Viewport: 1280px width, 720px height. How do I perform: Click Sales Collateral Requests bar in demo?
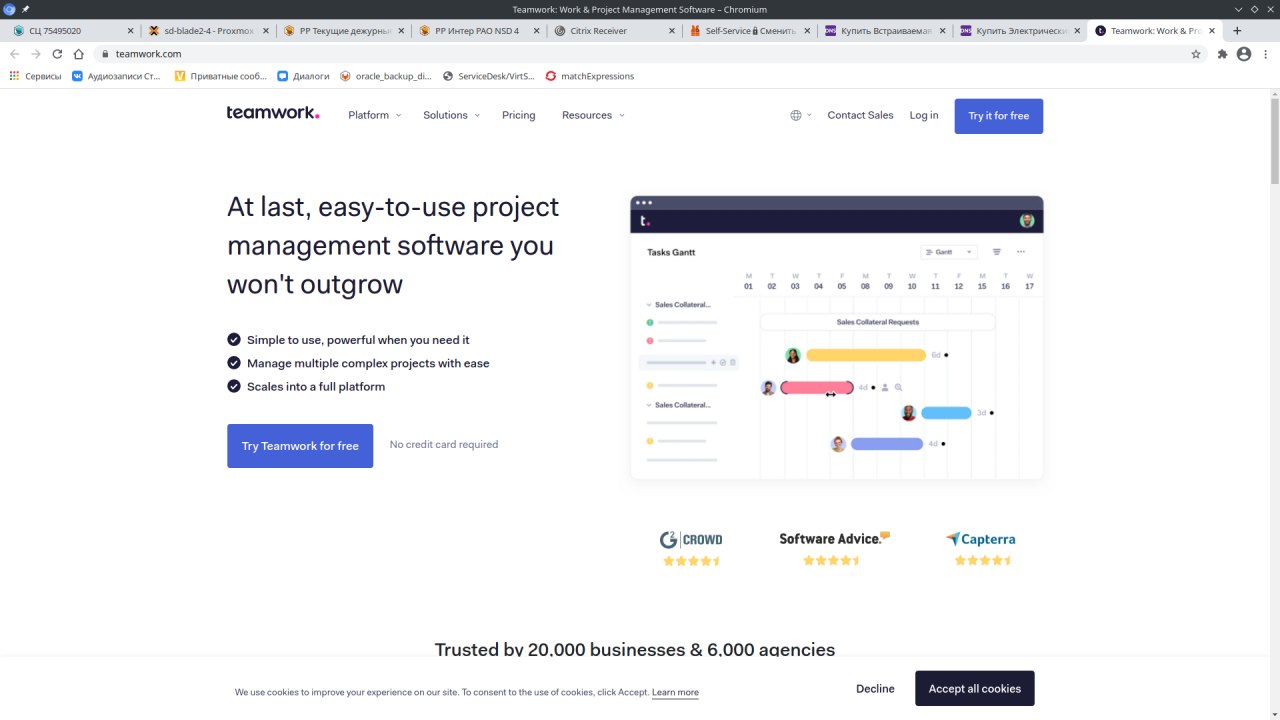click(877, 322)
